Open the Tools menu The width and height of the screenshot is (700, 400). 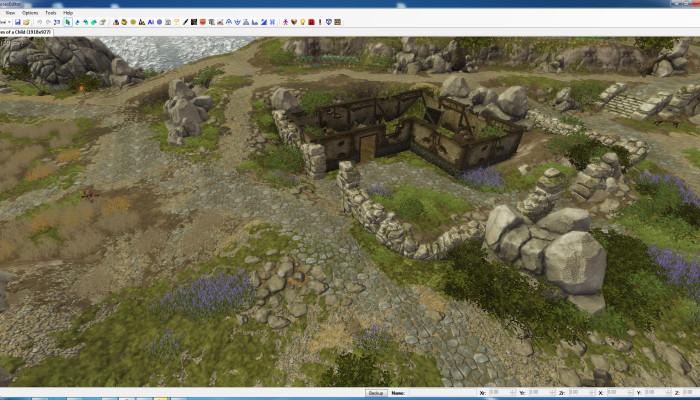pyautogui.click(x=50, y=13)
